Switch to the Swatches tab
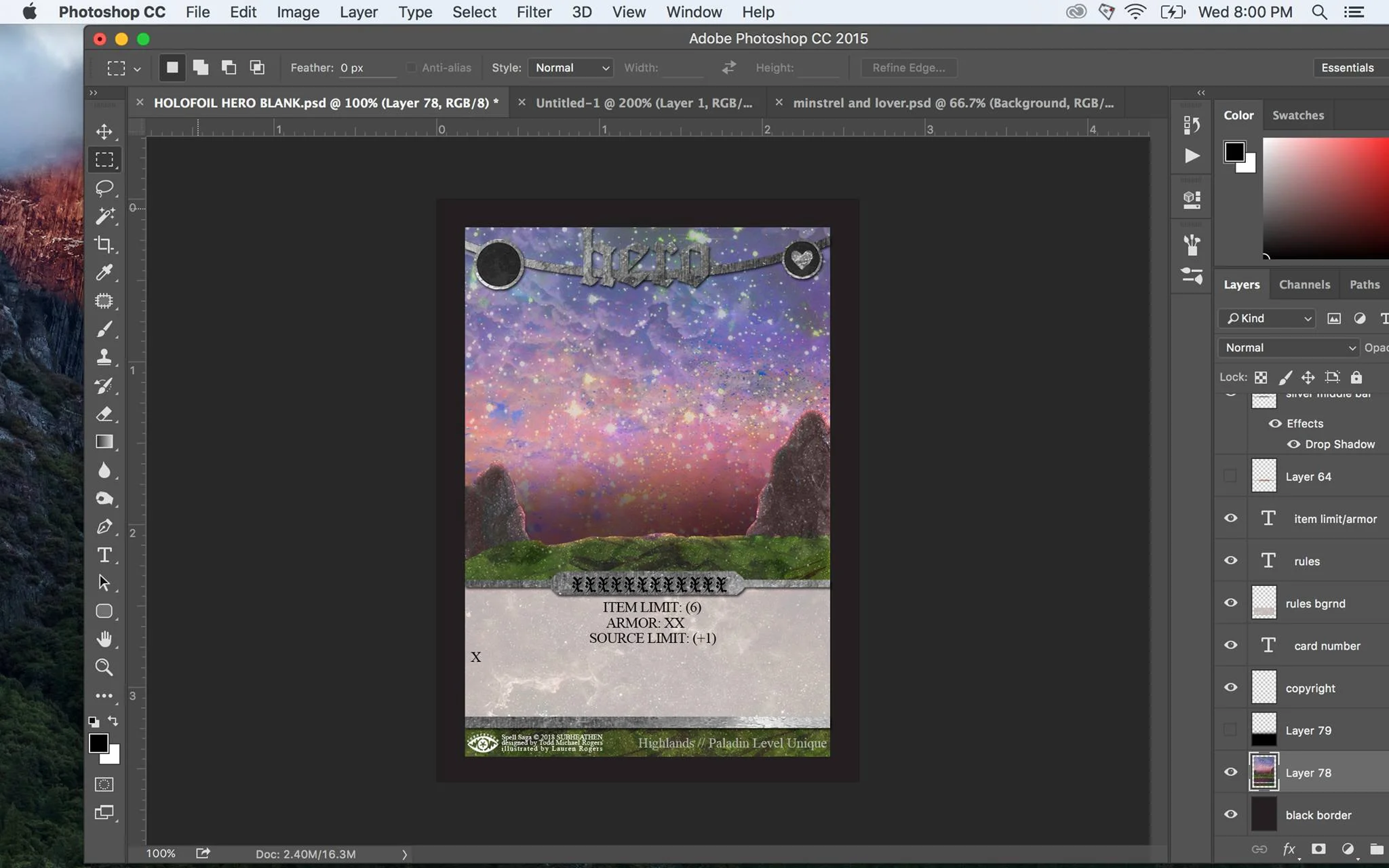 [x=1298, y=115]
